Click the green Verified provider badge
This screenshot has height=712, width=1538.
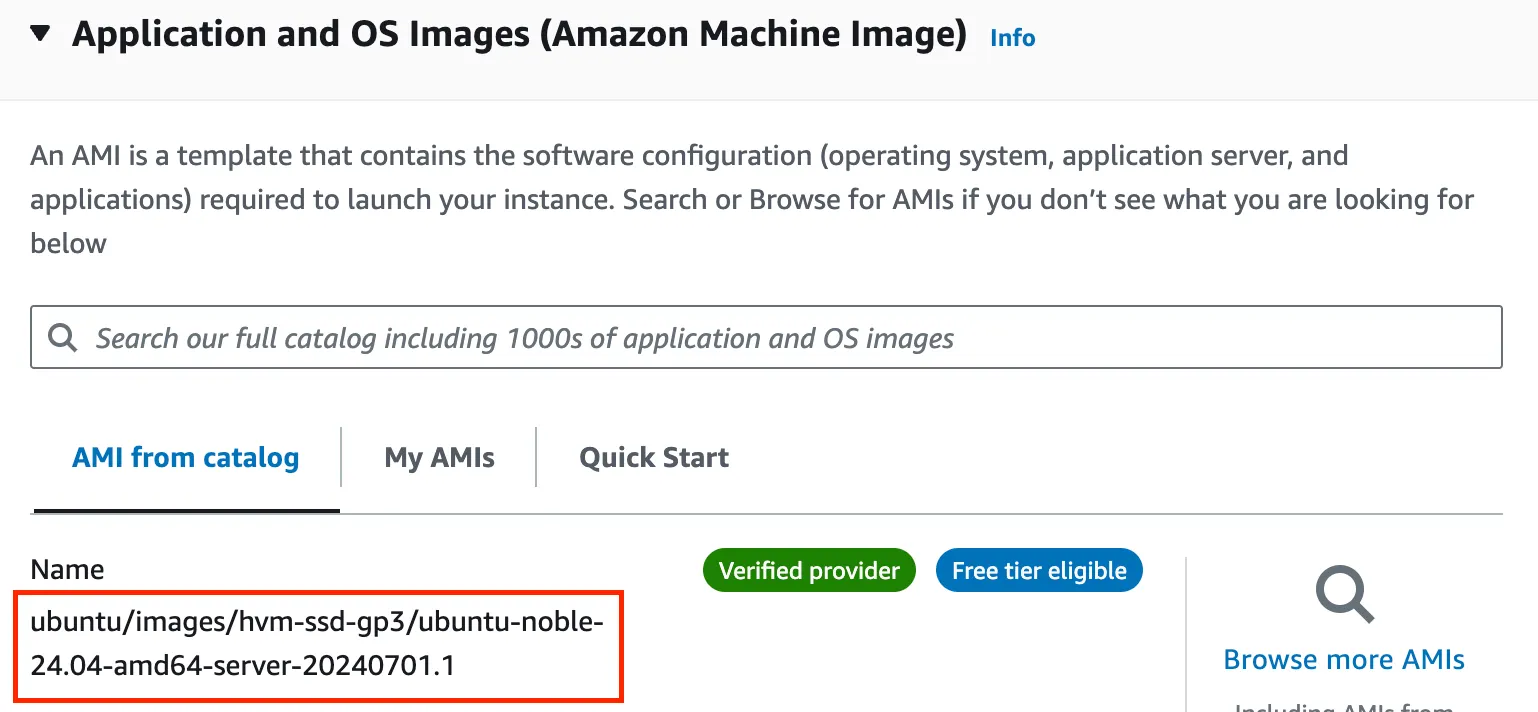809,571
